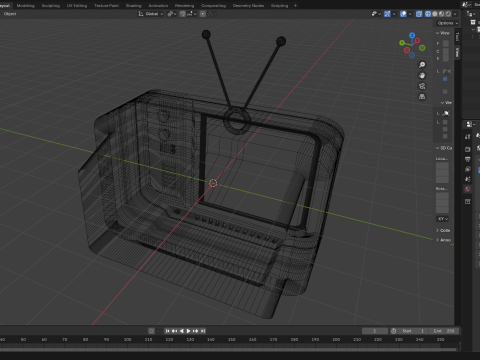Click the X axis on navigation gizmo
This screenshot has height=360, width=480.
(417, 40)
